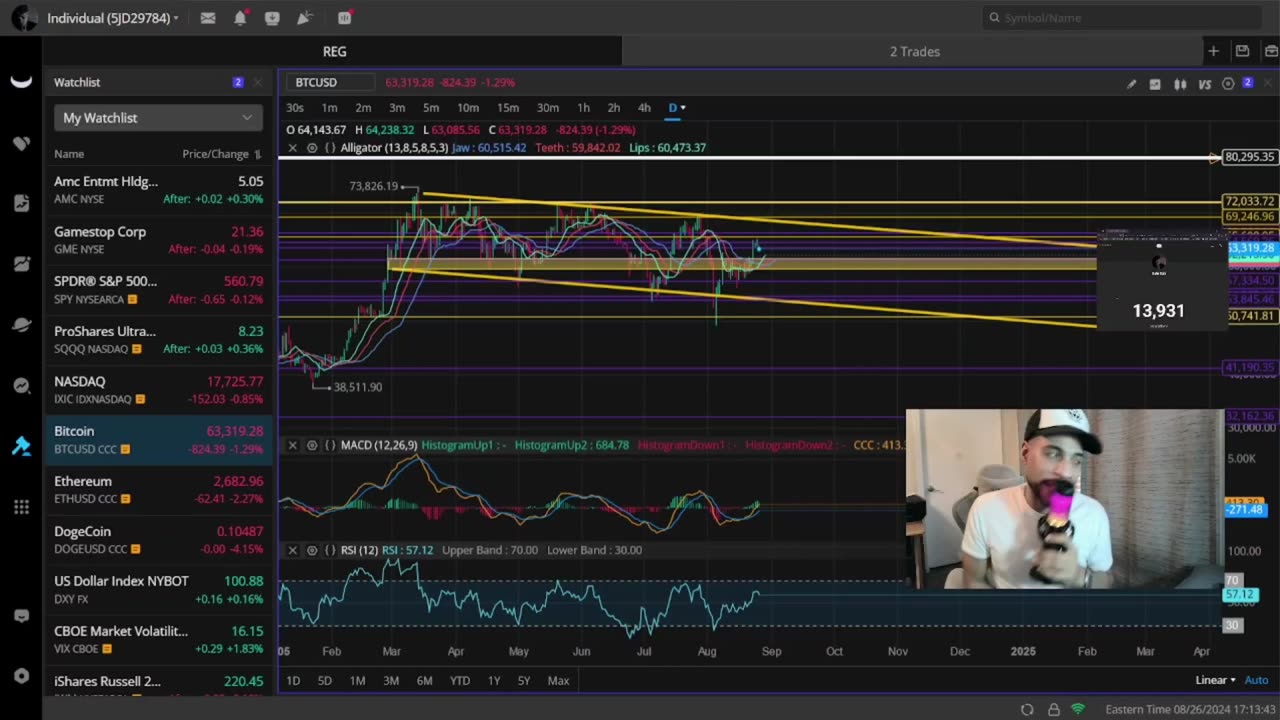
Task: Toggle the Linear scale option
Action: click(1215, 680)
